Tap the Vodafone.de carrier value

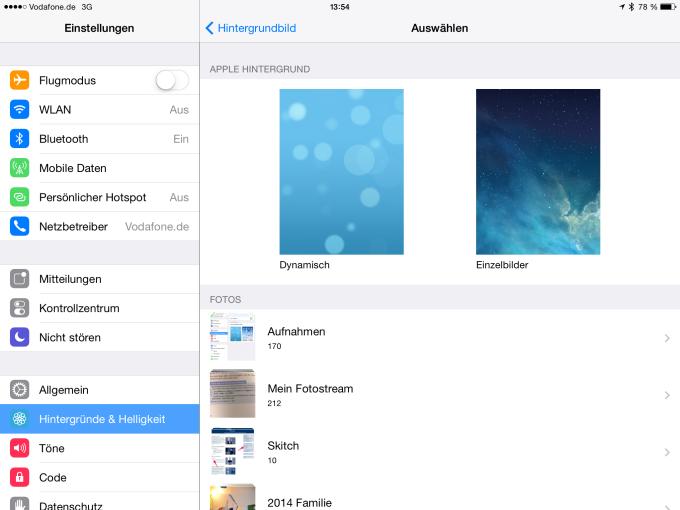point(157,226)
